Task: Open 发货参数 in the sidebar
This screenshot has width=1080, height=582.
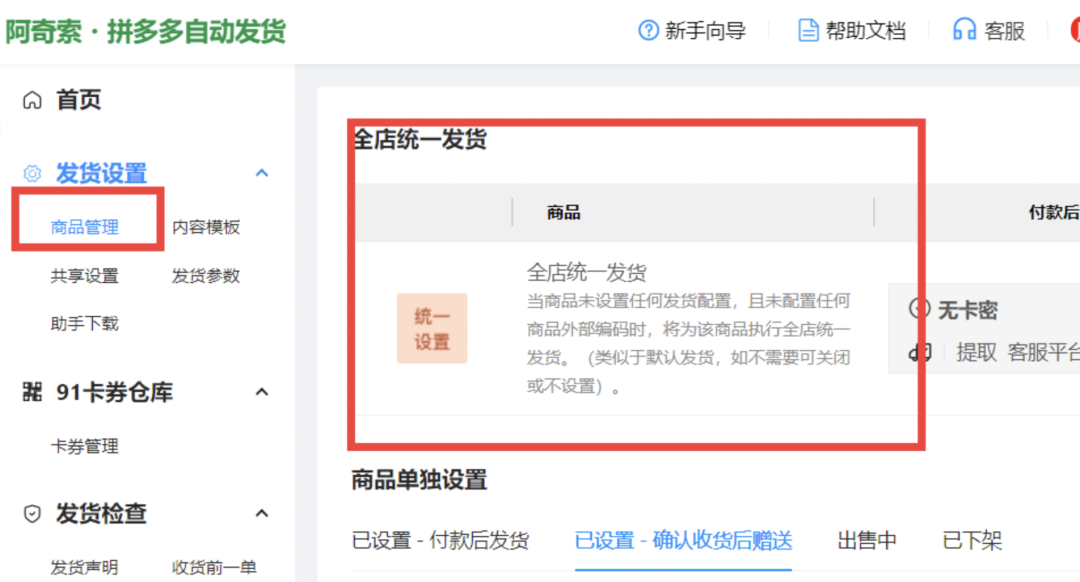Action: point(206,276)
